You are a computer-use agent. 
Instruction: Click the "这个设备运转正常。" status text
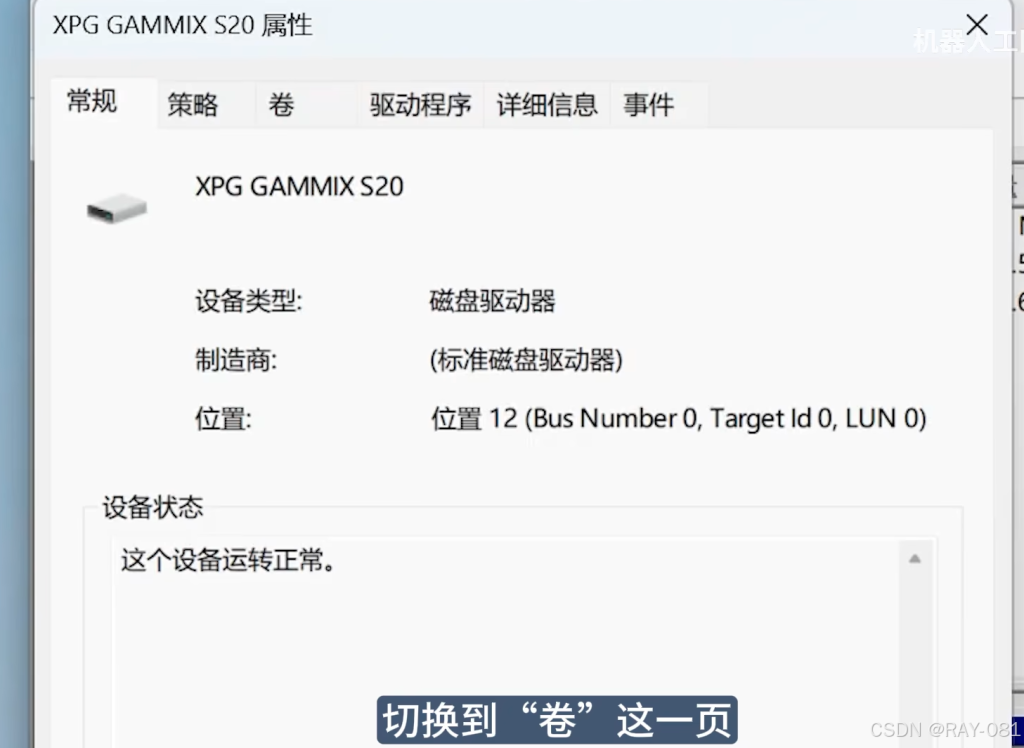tap(229, 561)
